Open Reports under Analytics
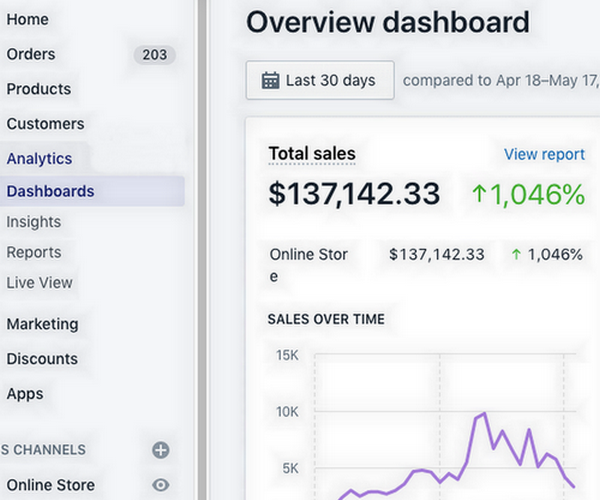This screenshot has height=500, width=600. pos(34,252)
